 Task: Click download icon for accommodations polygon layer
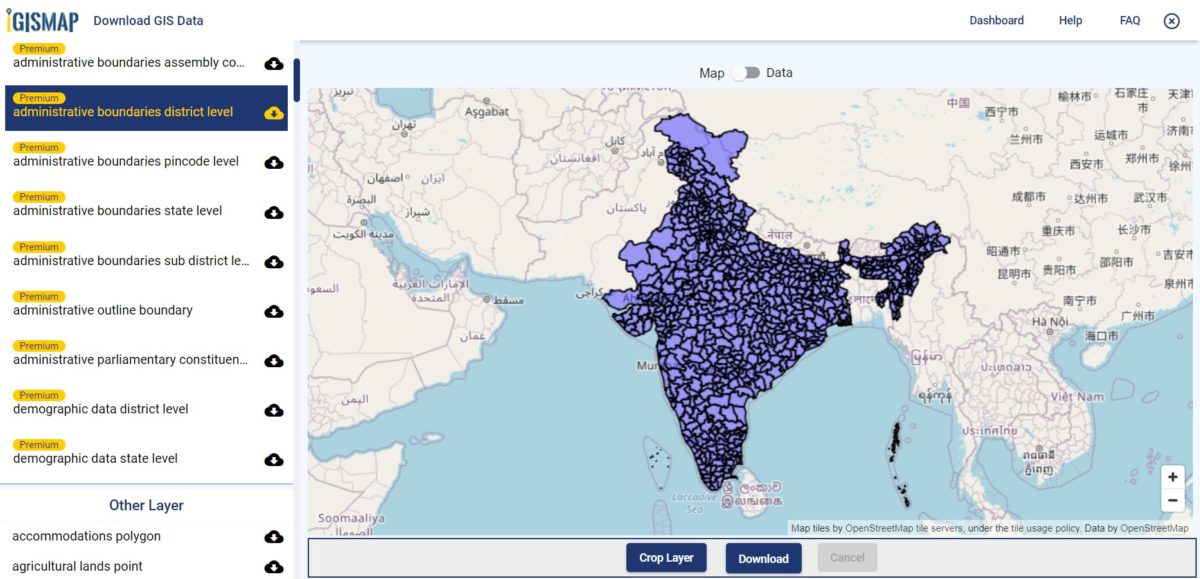click(x=274, y=536)
